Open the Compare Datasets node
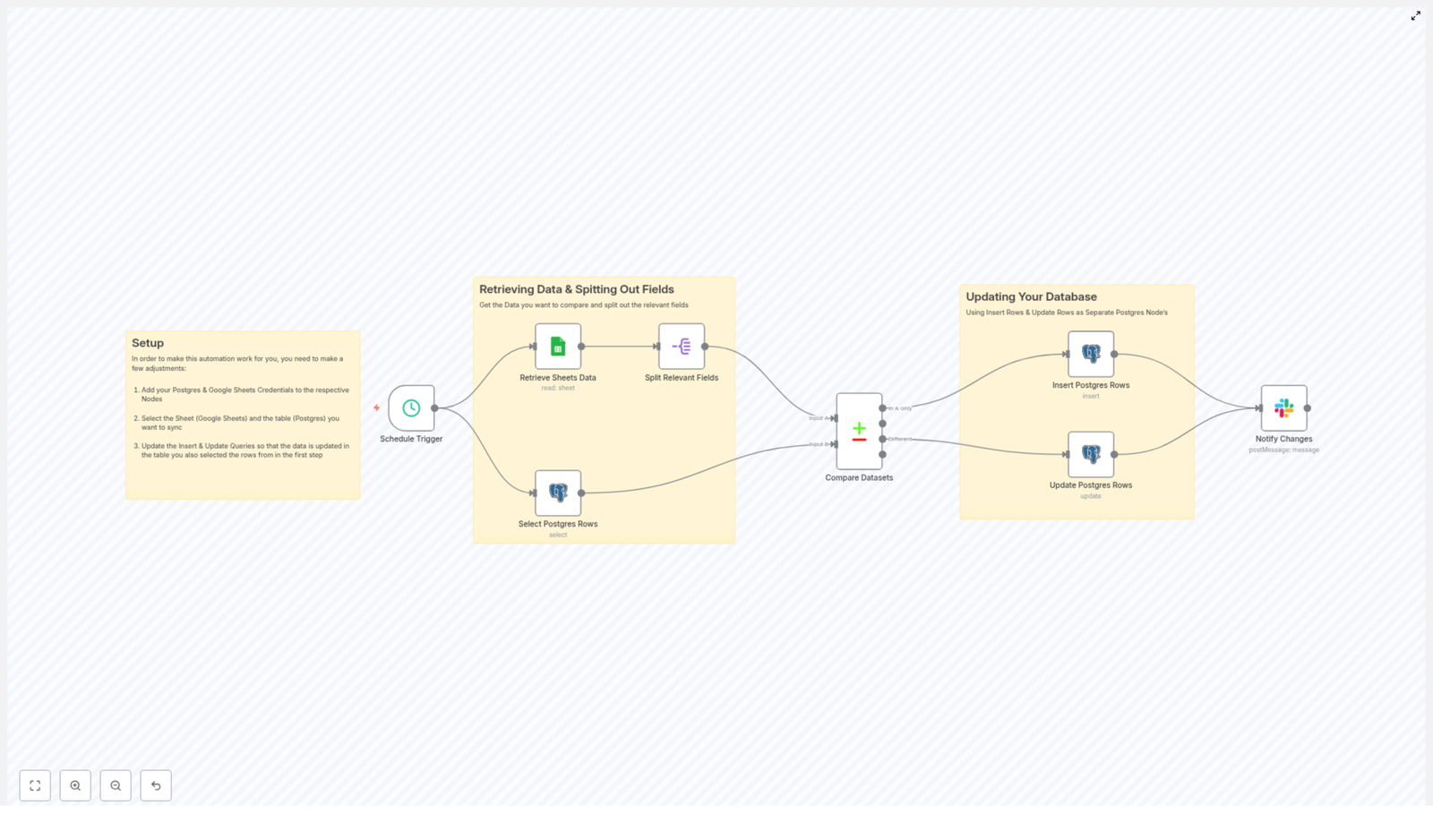The height and width of the screenshot is (840, 1433). 858,433
